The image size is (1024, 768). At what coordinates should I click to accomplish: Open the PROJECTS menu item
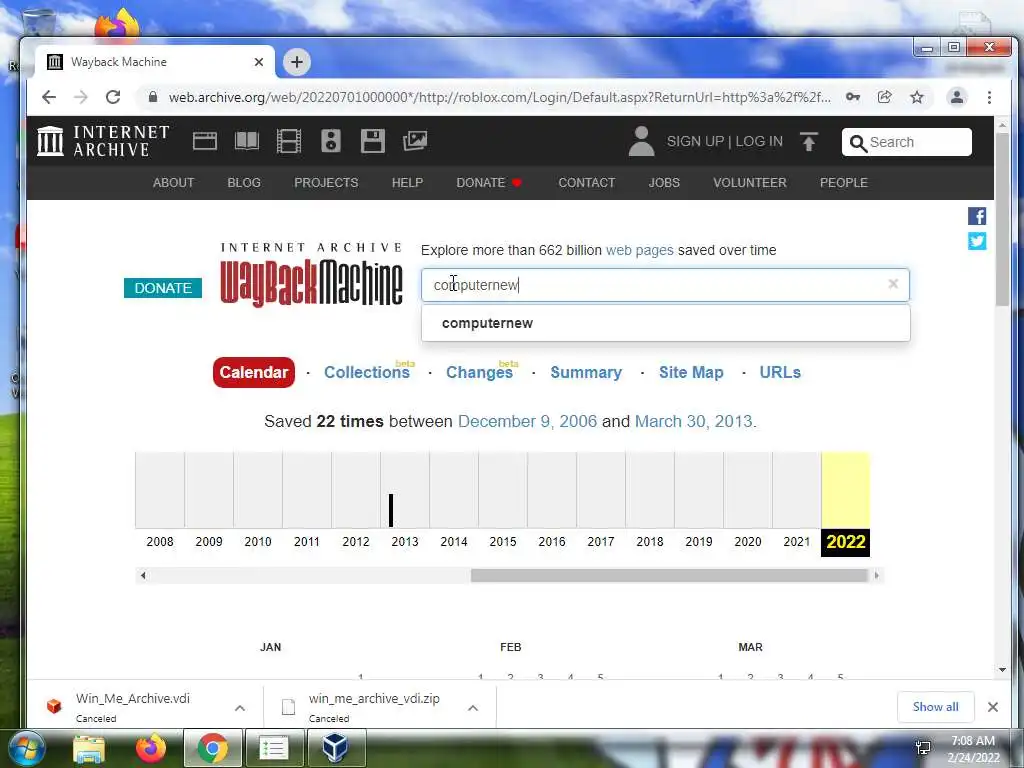(326, 183)
